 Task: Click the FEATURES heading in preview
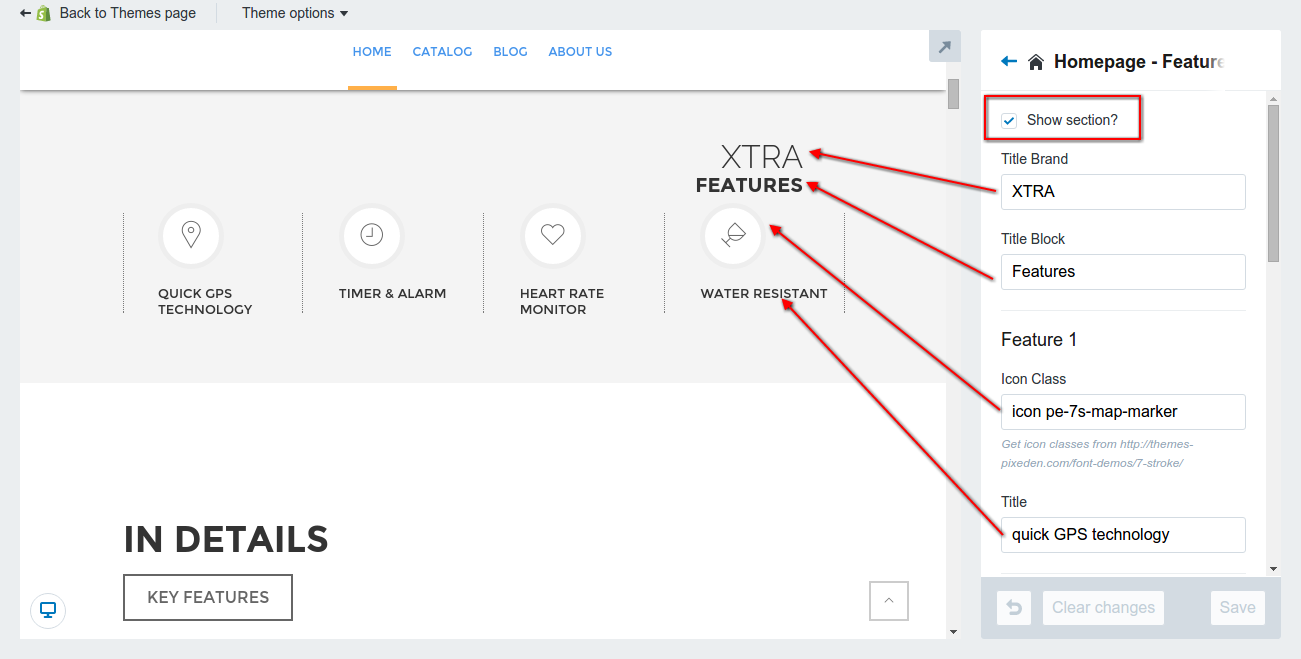749,185
